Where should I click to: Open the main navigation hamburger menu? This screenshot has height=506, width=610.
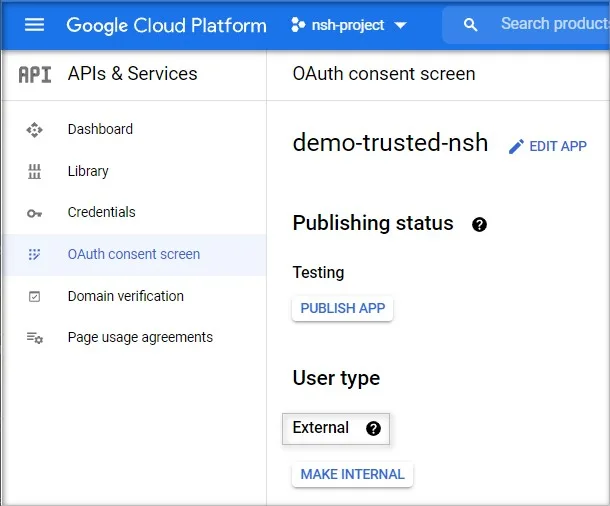[35, 25]
